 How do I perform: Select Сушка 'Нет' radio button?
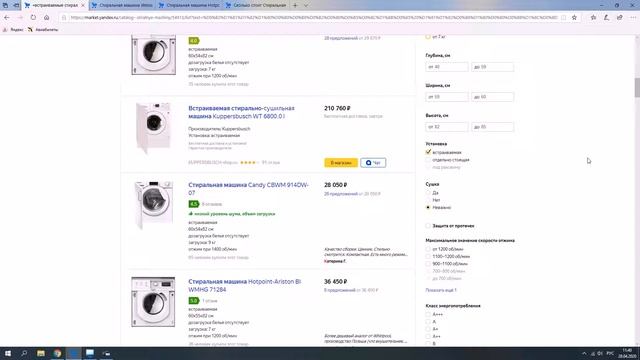coord(428,200)
